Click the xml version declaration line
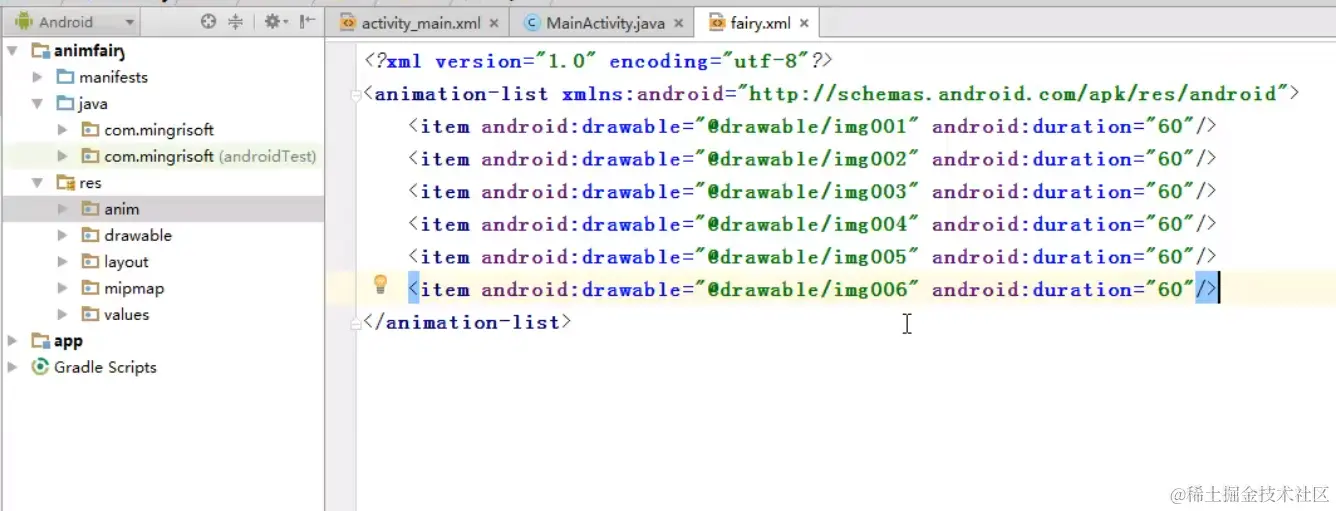Screen dimensions: 1336x511 tap(599, 61)
